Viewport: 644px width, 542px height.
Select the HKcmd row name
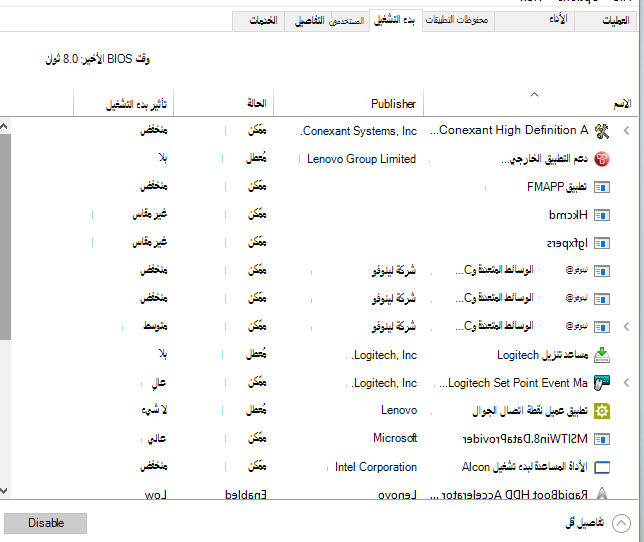click(568, 215)
